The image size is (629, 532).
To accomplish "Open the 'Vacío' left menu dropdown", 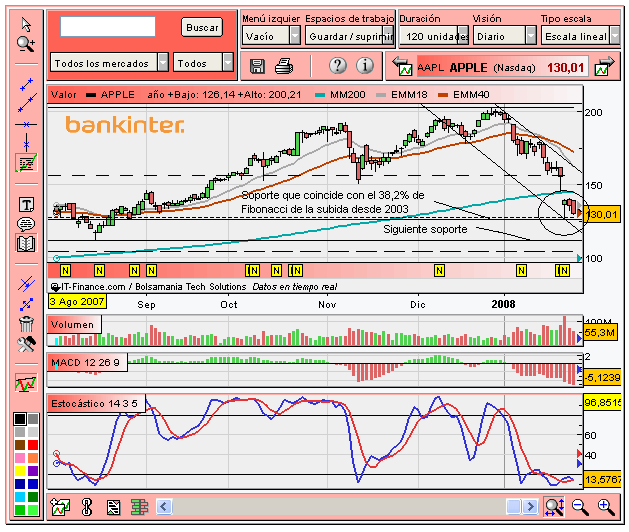I will (x=271, y=36).
